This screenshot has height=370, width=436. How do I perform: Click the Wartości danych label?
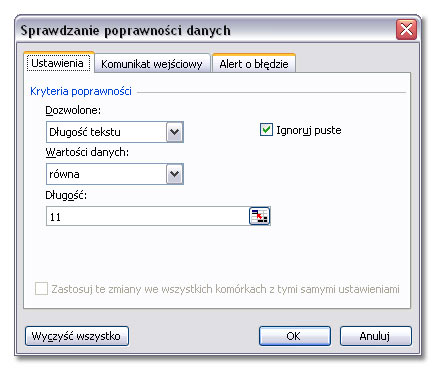coord(87,152)
